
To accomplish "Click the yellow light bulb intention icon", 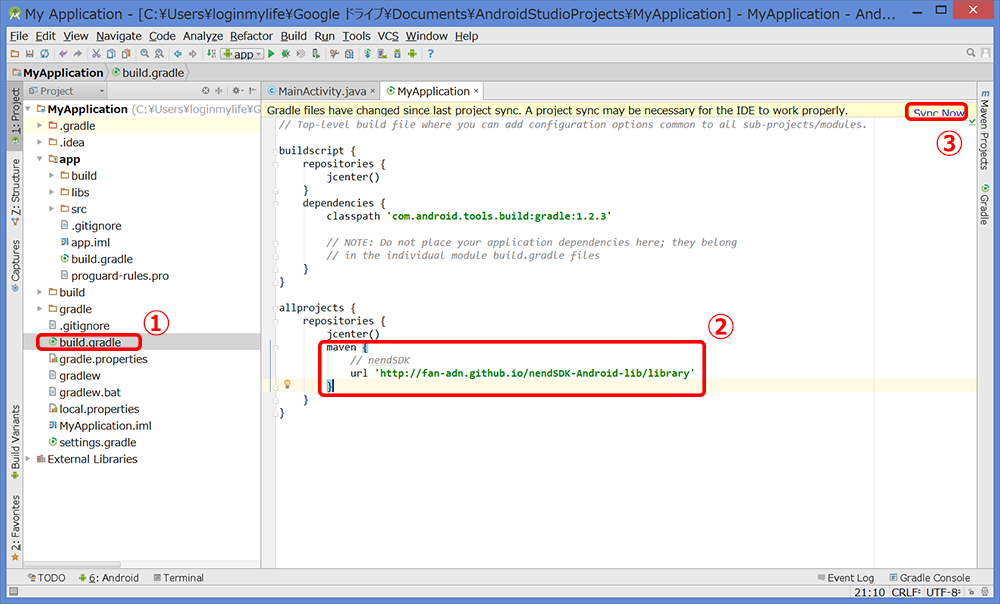I will click(287, 384).
